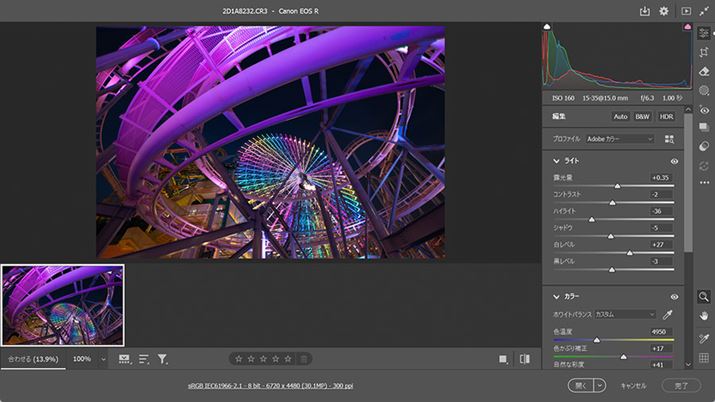This screenshot has height=402, width=715.
Task: Click the キャンセル button
Action: click(633, 386)
